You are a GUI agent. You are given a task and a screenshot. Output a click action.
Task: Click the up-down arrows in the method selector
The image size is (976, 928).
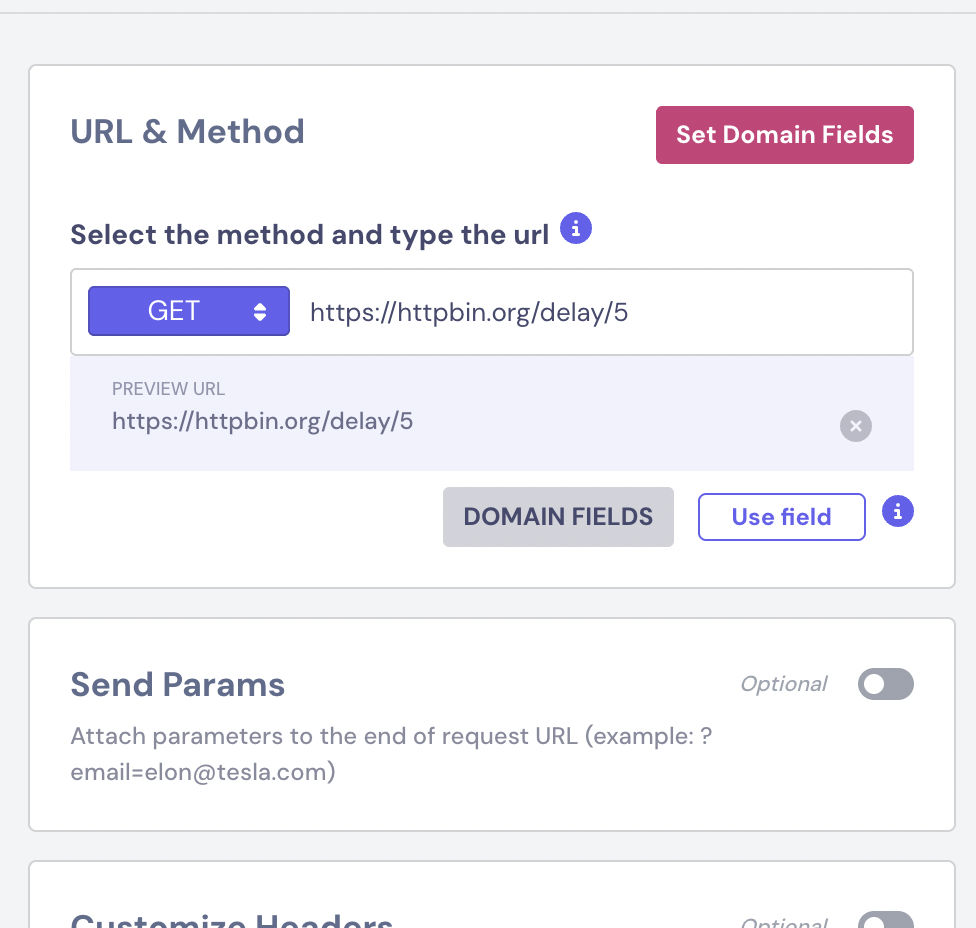pyautogui.click(x=260, y=312)
